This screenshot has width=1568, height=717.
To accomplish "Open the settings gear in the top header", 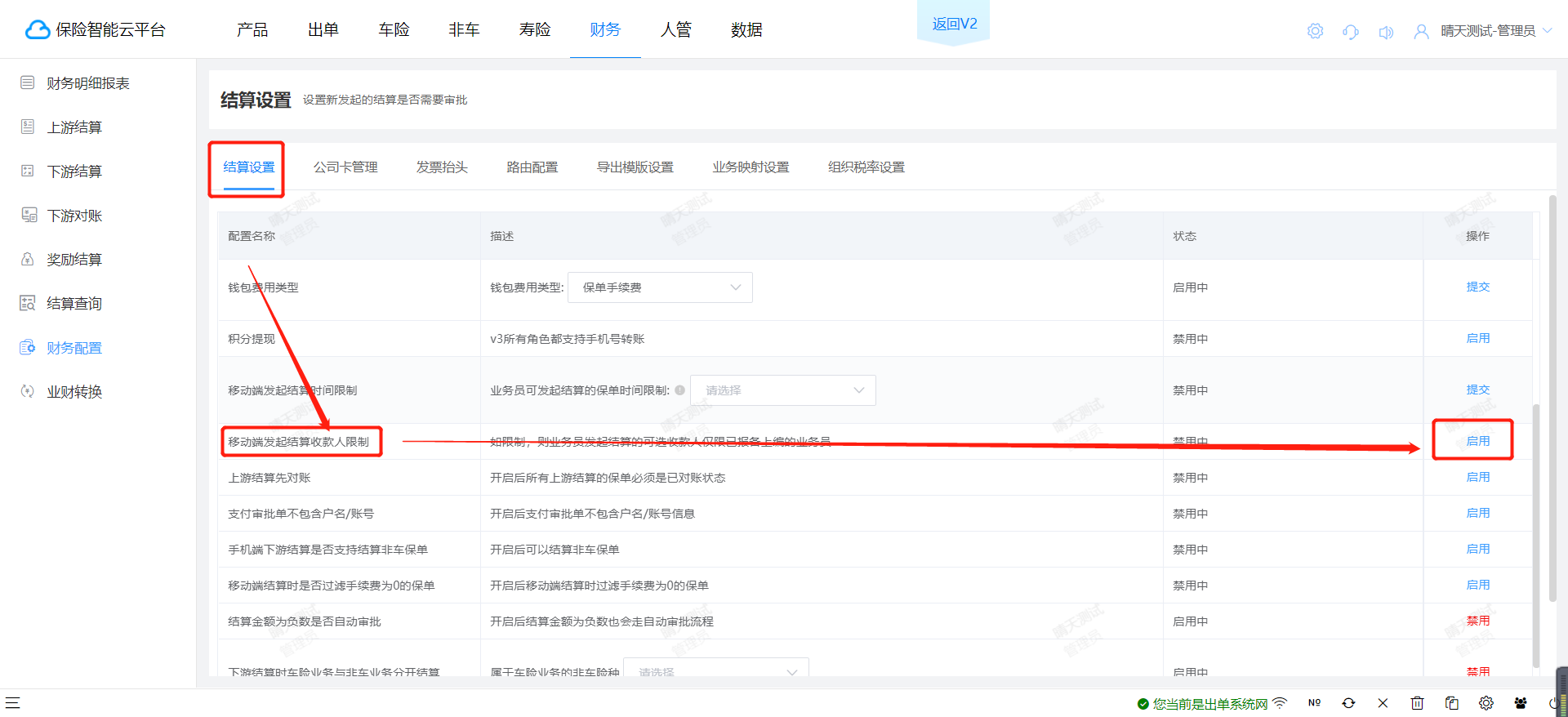I will [1315, 31].
